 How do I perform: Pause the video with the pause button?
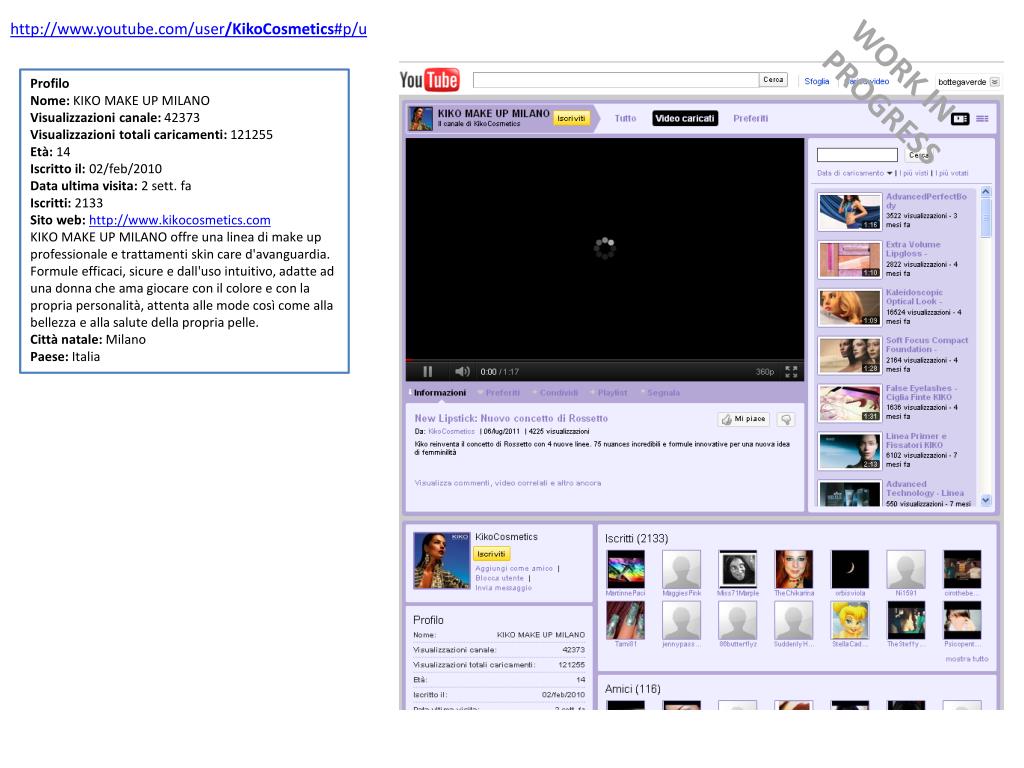[428, 372]
